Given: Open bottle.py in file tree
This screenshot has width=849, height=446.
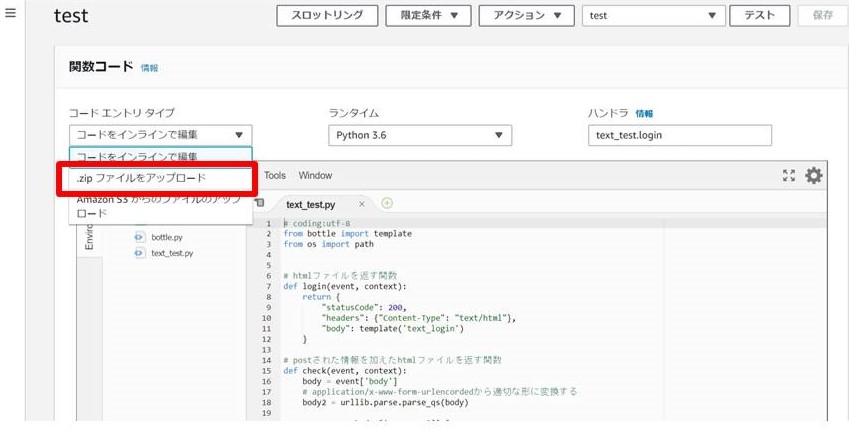Looking at the screenshot, I should point(167,237).
